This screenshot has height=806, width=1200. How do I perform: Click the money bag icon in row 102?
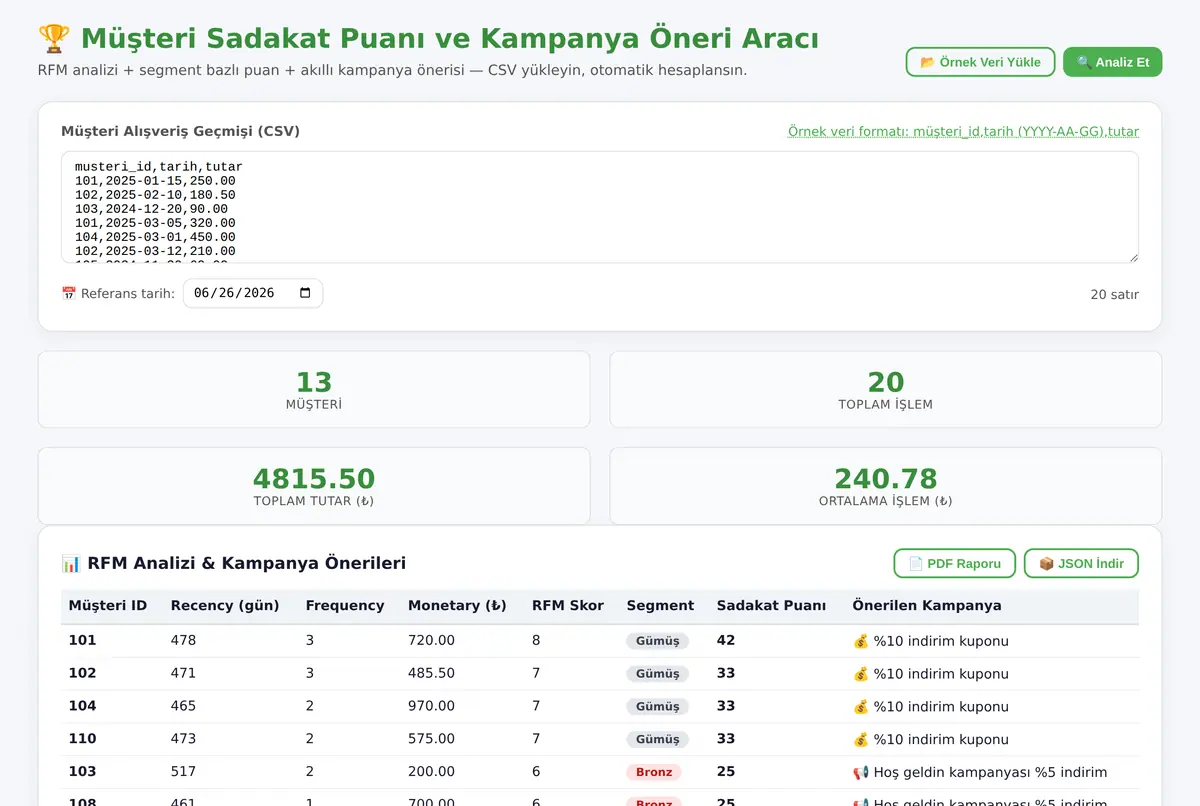pyautogui.click(x=861, y=674)
